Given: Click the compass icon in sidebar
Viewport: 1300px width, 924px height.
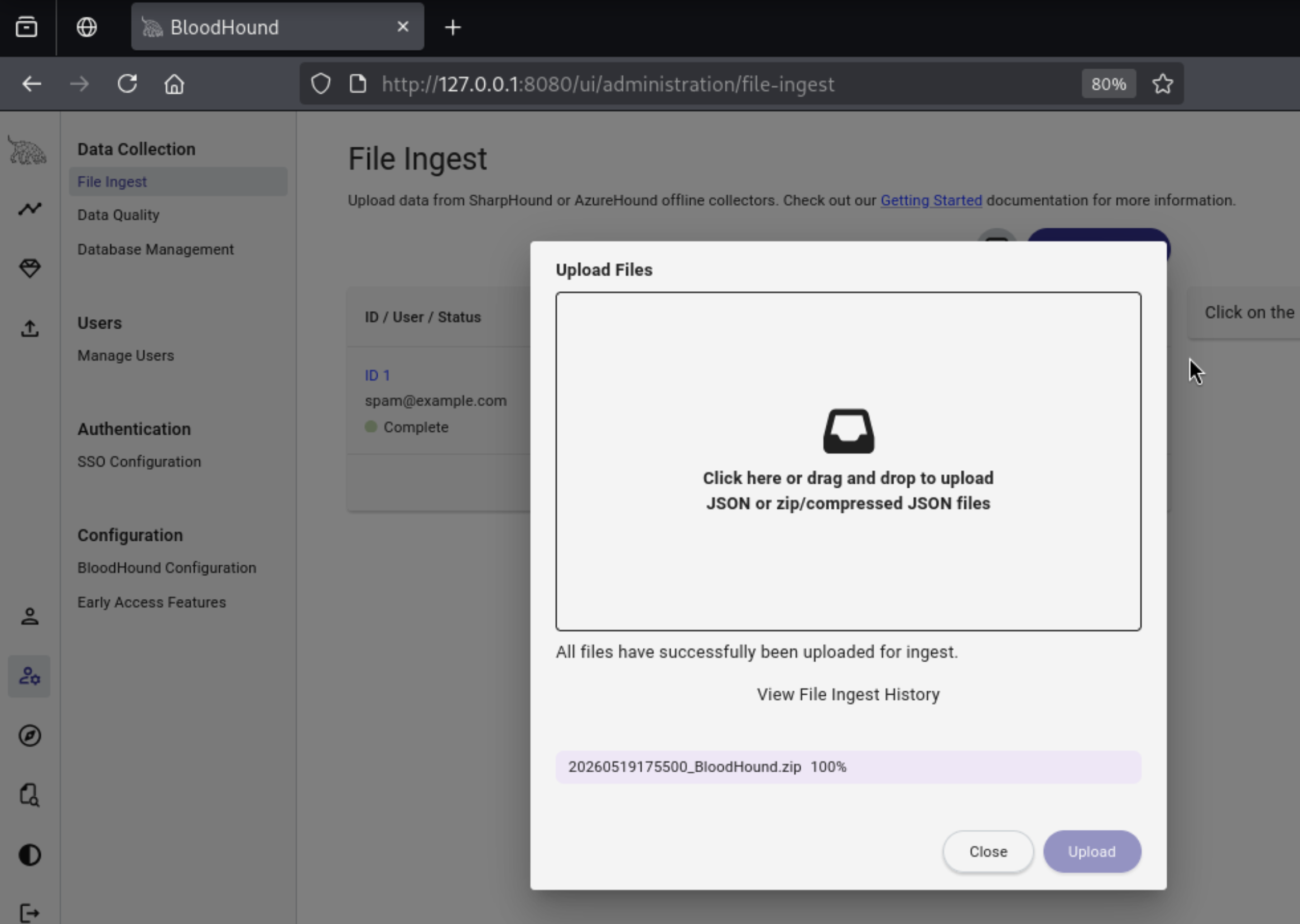Looking at the screenshot, I should pyautogui.click(x=30, y=735).
